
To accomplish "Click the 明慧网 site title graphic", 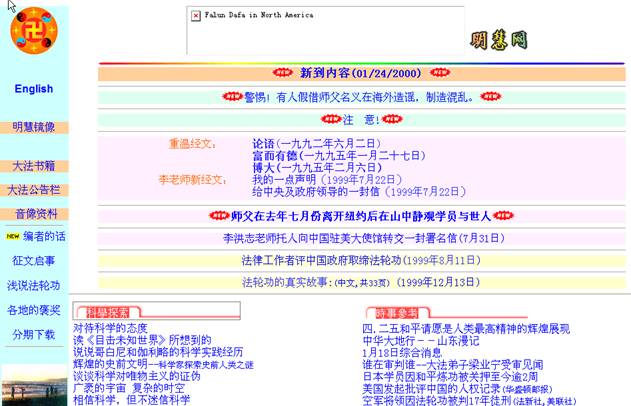I will pos(499,40).
